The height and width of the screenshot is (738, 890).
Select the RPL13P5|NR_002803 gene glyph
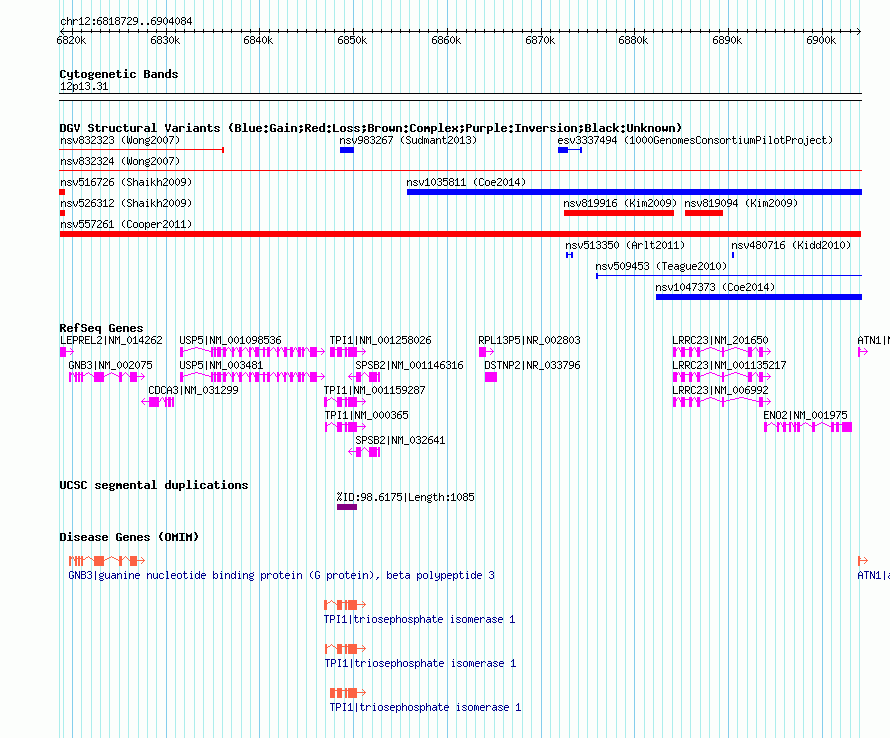pyautogui.click(x=486, y=352)
